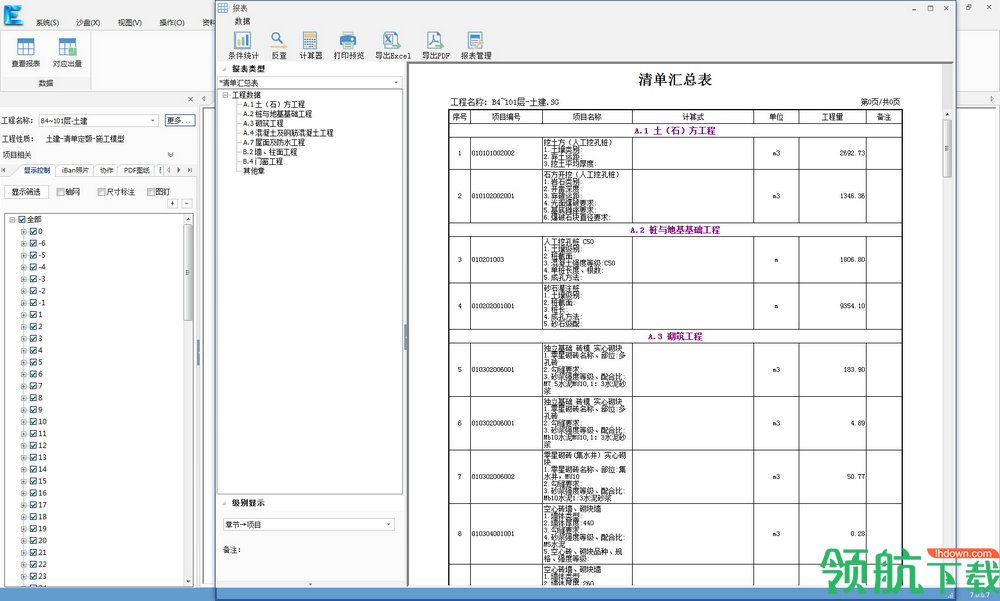Select A.1 土(石)方工程 tree item
Viewport: 1000px width, 601px height.
[x=274, y=104]
